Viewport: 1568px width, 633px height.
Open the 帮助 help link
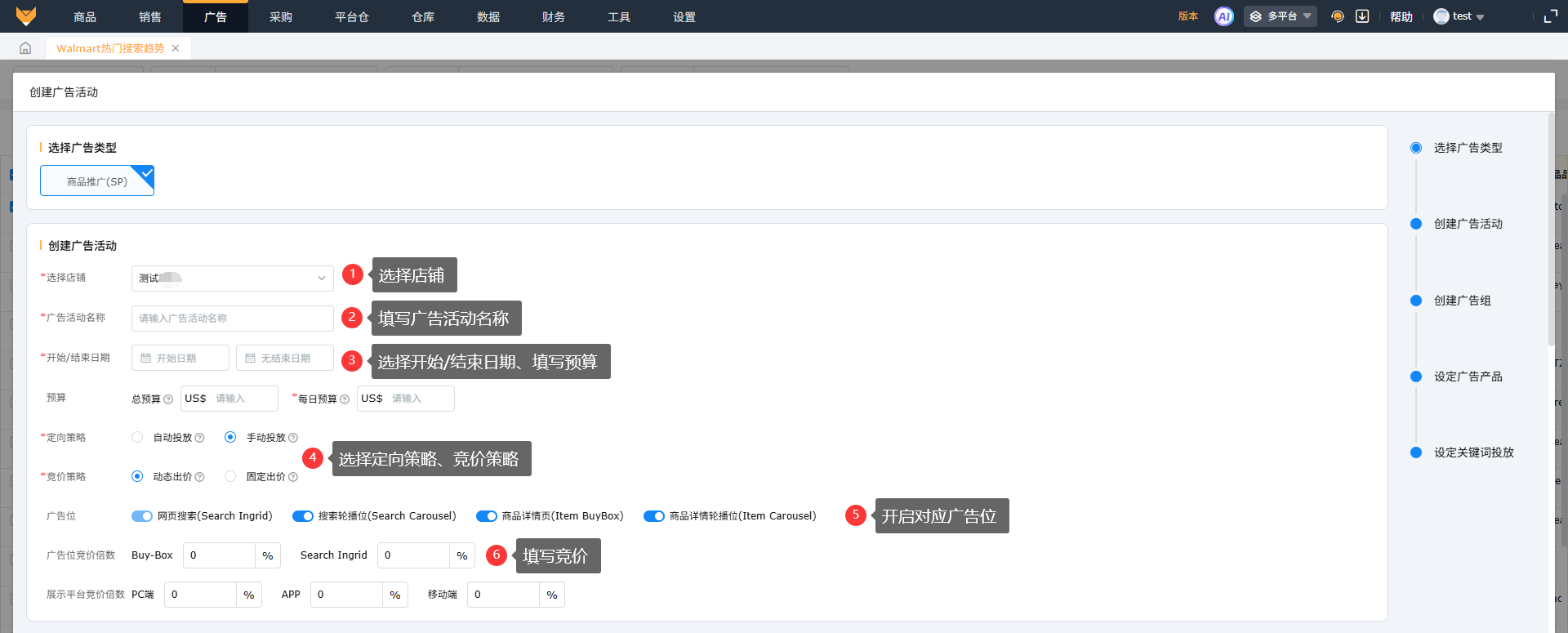tap(1401, 16)
